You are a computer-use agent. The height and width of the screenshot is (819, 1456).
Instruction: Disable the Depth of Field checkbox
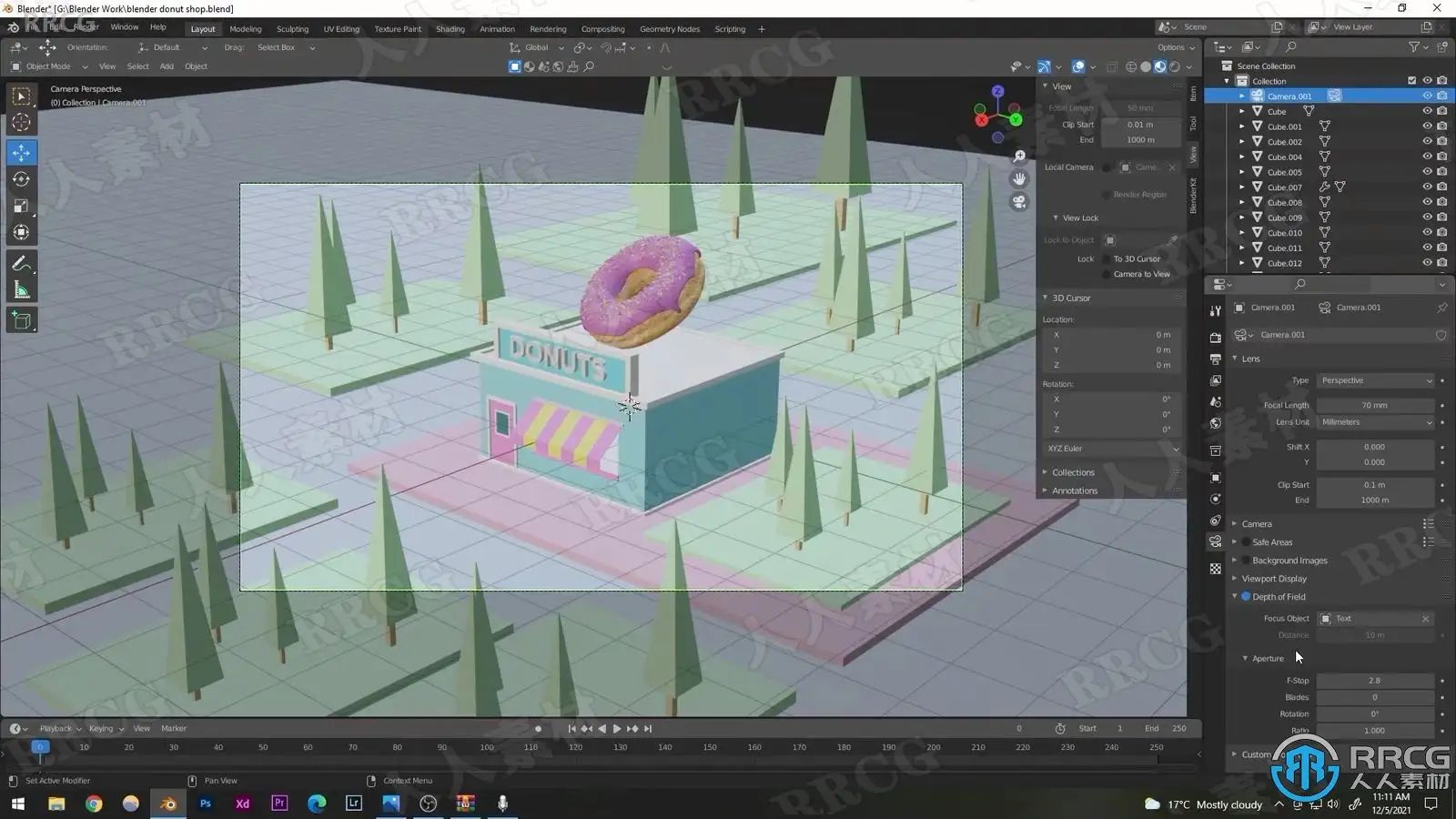[x=1246, y=597]
